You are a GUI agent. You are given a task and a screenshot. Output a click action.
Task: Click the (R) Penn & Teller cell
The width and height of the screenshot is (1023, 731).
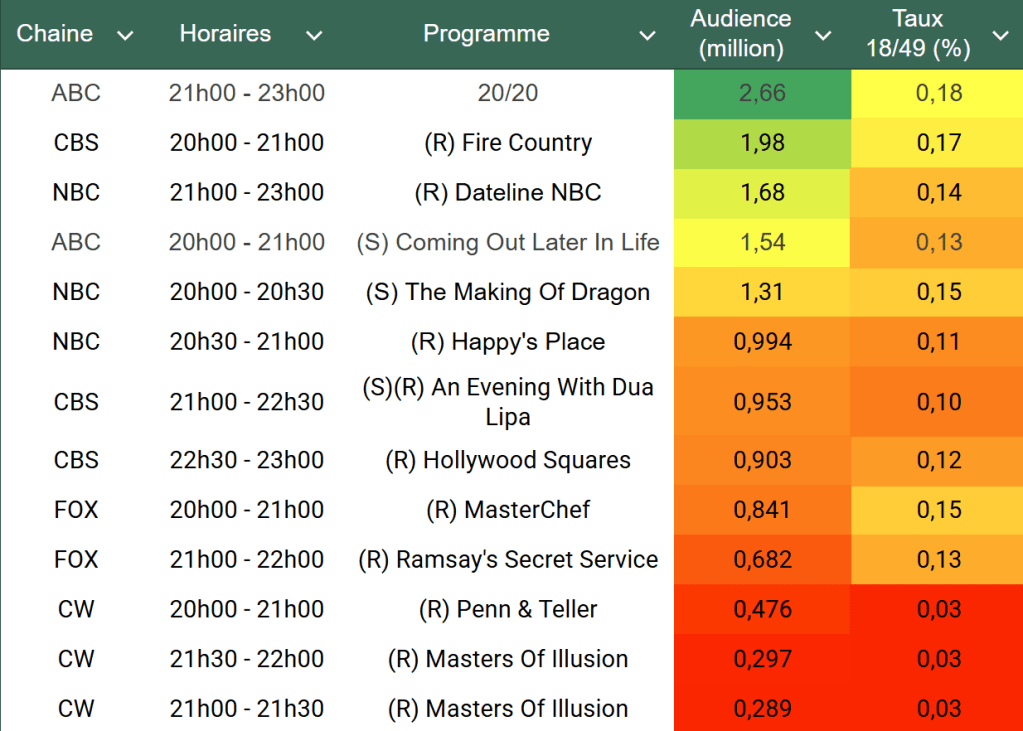coord(508,609)
